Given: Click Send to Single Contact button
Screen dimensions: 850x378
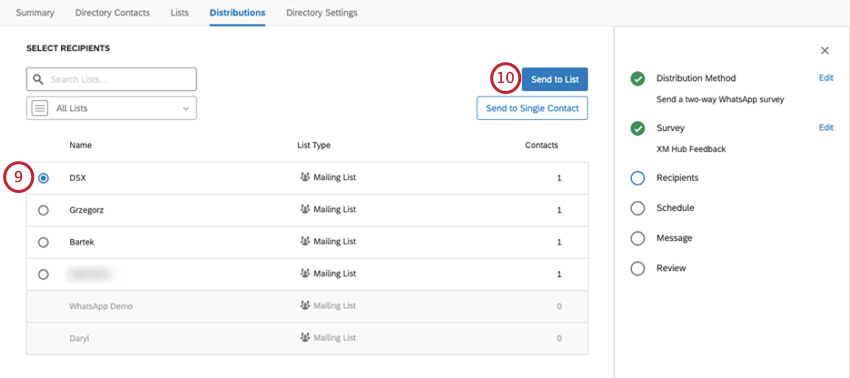Looking at the screenshot, I should click(532, 108).
